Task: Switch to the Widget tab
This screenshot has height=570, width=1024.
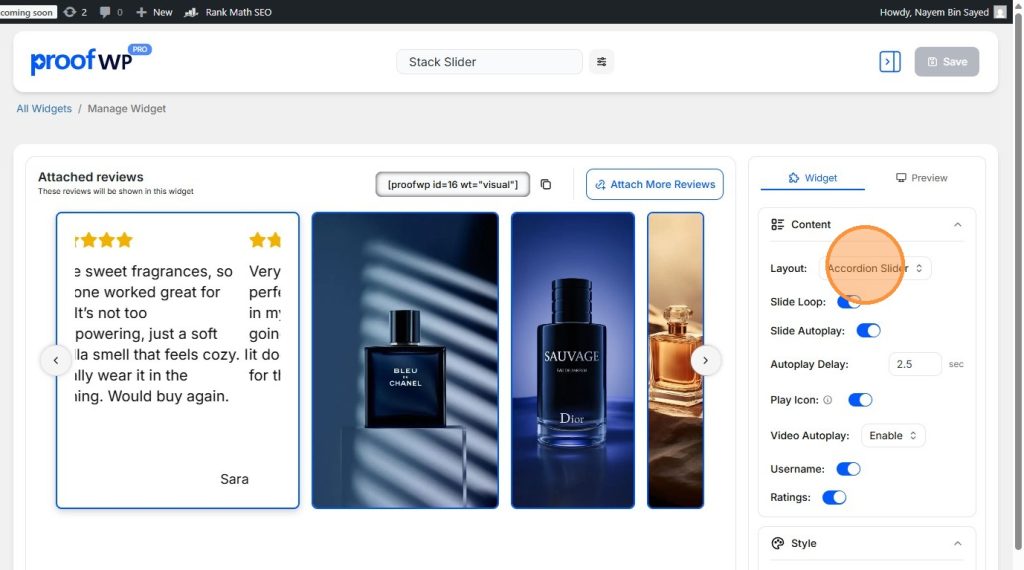Action: tap(812, 178)
